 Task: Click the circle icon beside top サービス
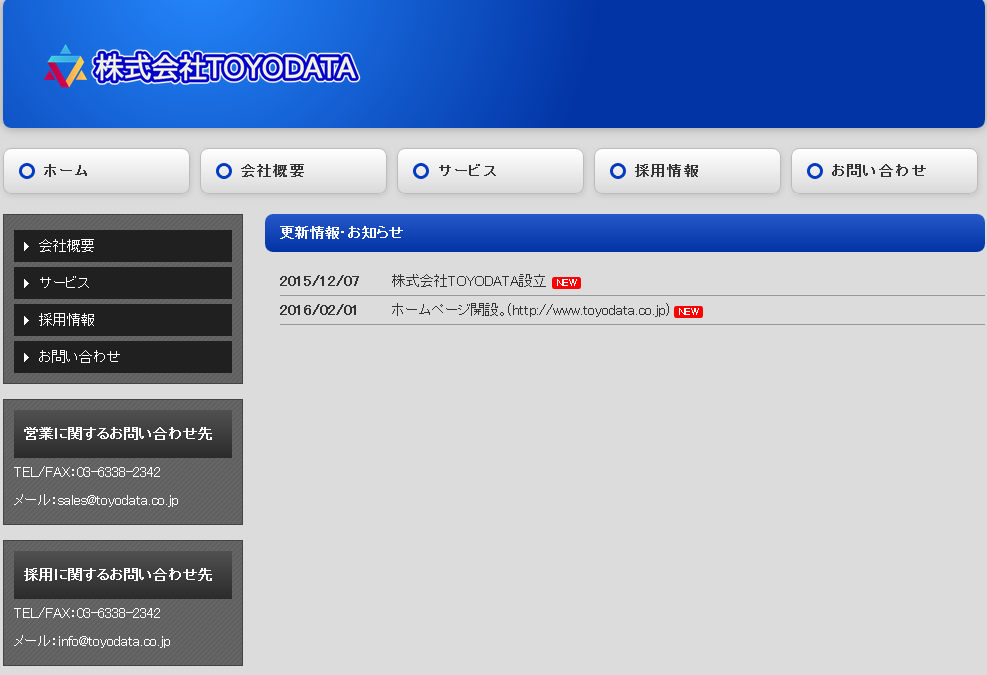pos(421,171)
